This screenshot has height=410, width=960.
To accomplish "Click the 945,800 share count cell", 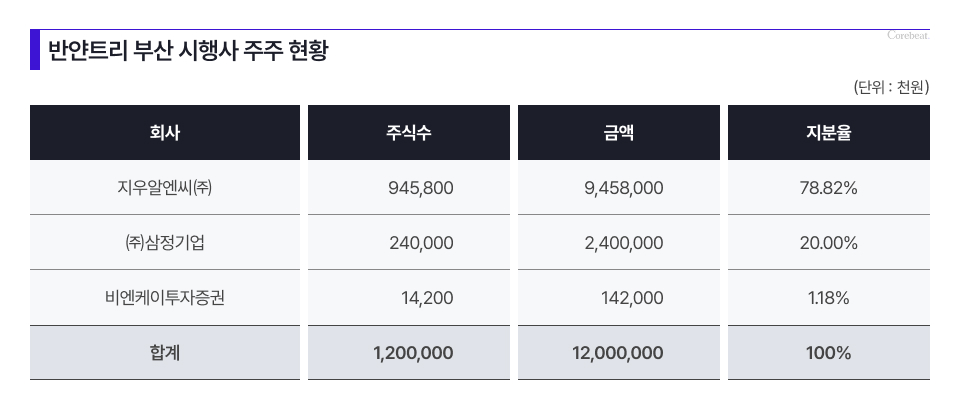I will point(408,188).
